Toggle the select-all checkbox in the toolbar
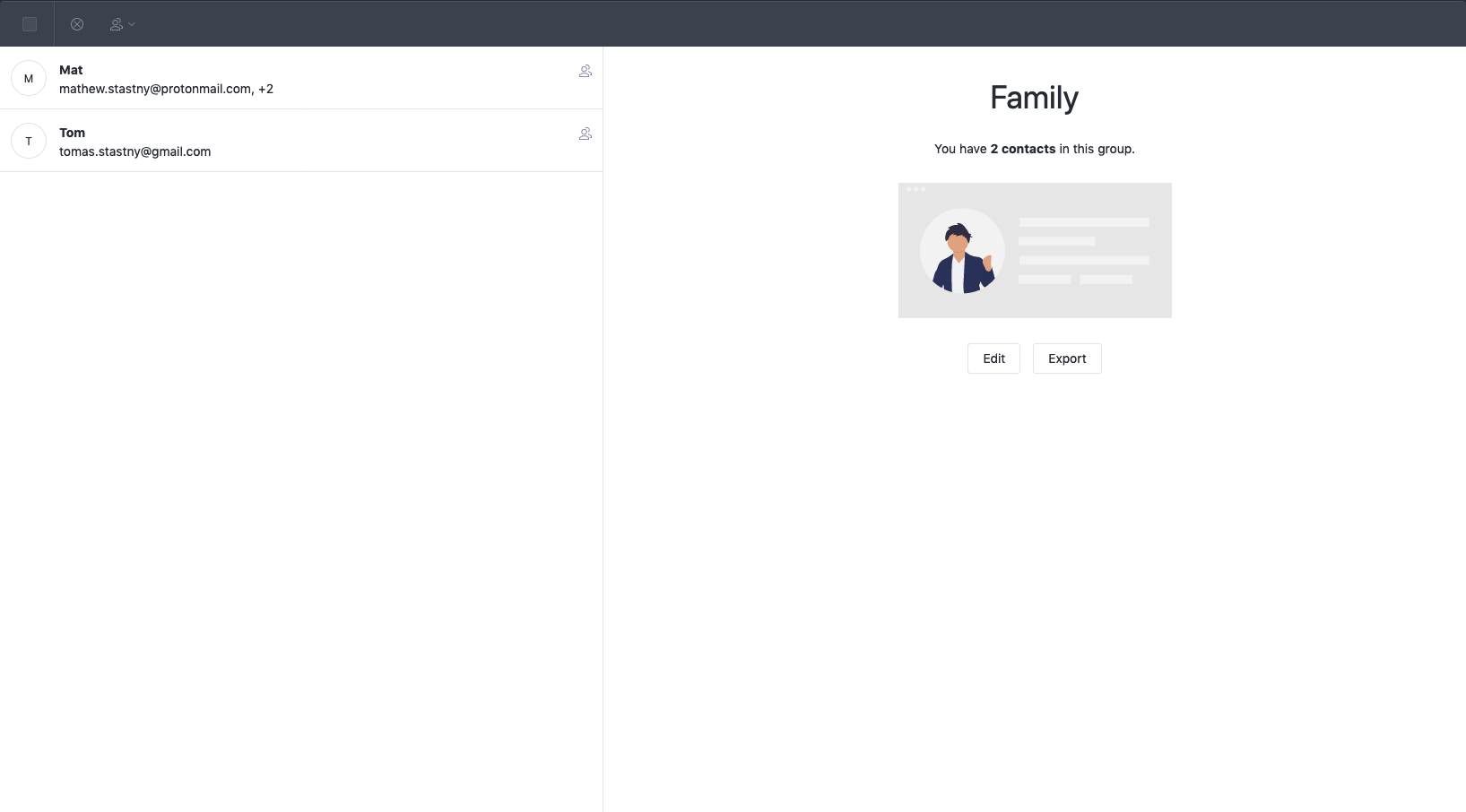Viewport: 1466px width, 812px height. [30, 23]
